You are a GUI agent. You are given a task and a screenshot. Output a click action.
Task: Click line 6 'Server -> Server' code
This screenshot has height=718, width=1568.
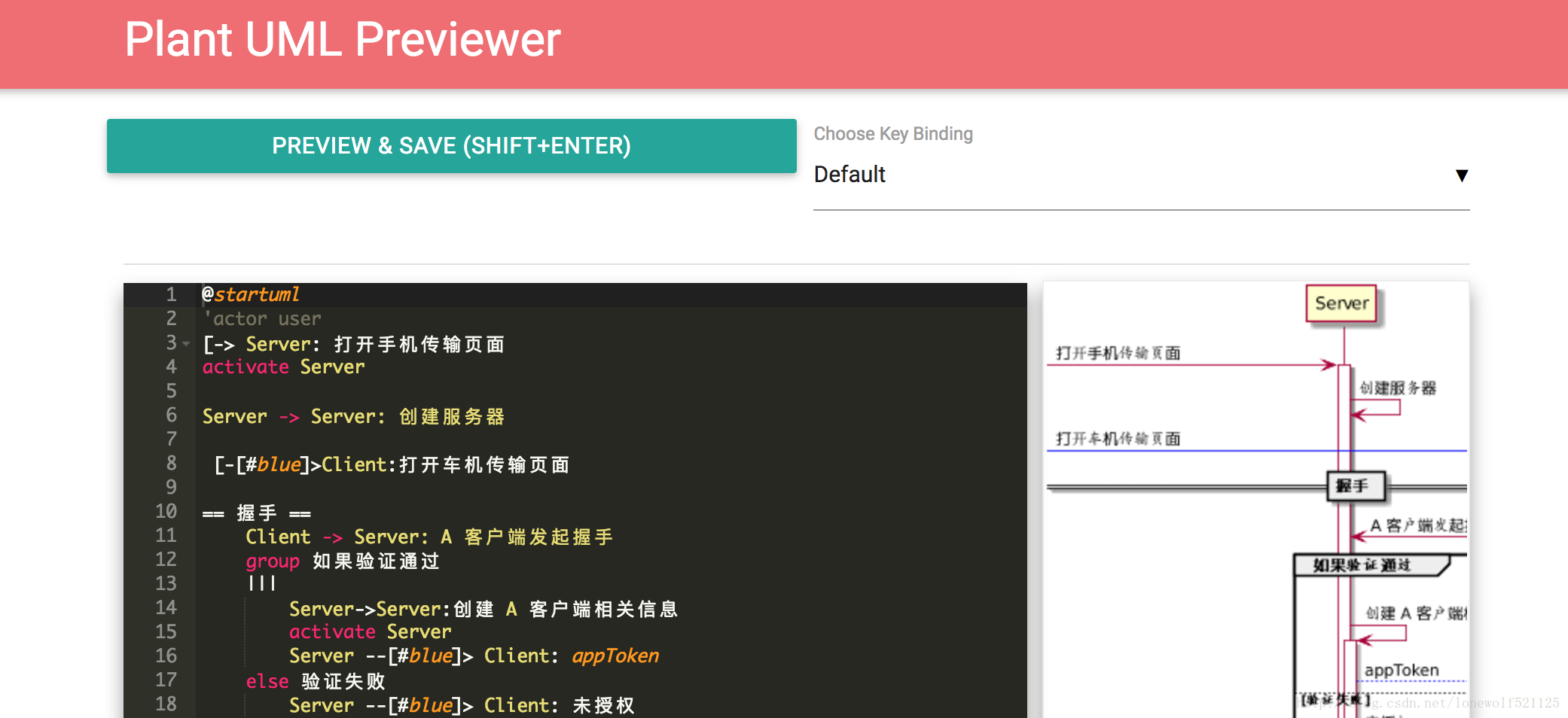pos(353,416)
